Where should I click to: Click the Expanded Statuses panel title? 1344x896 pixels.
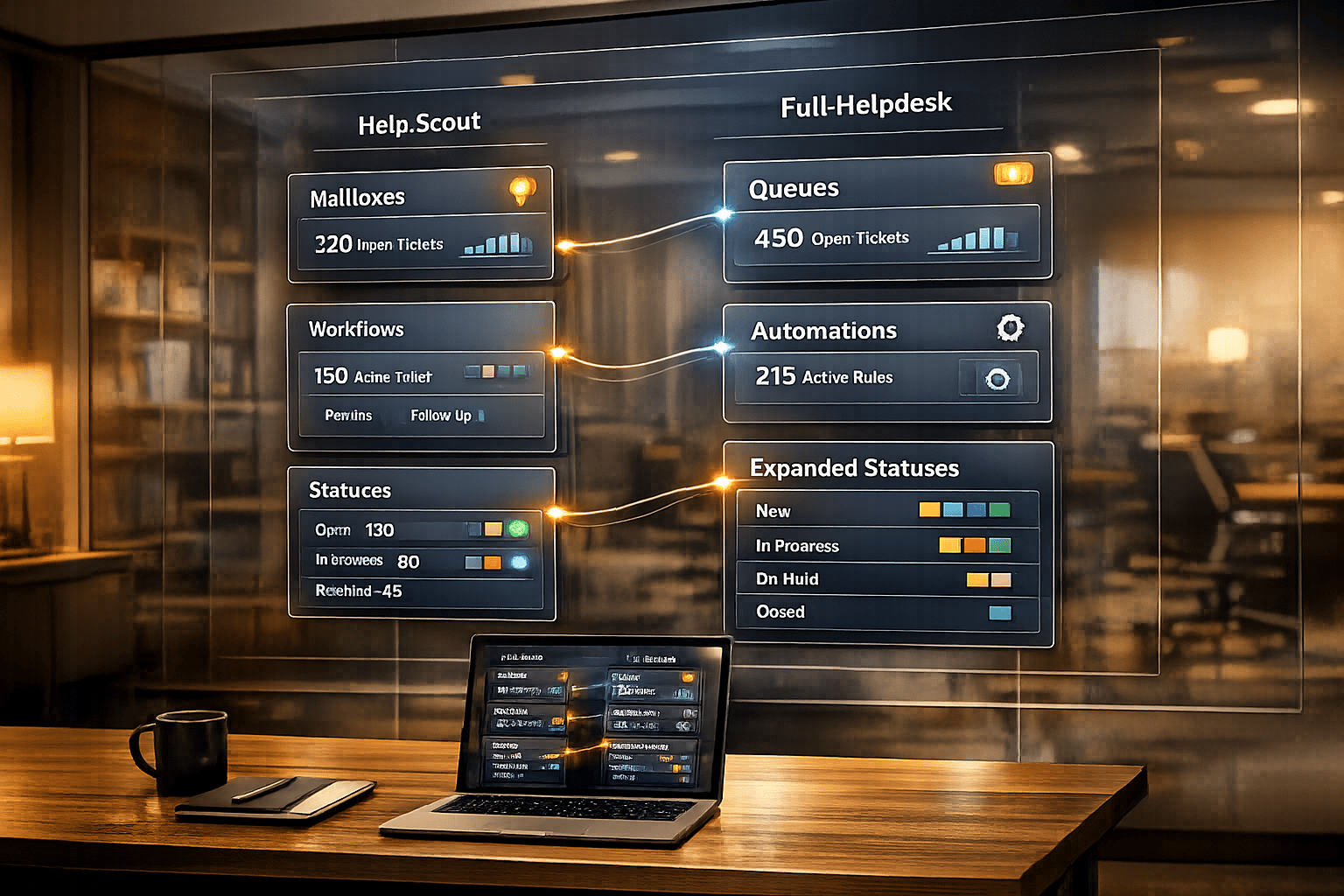854,468
